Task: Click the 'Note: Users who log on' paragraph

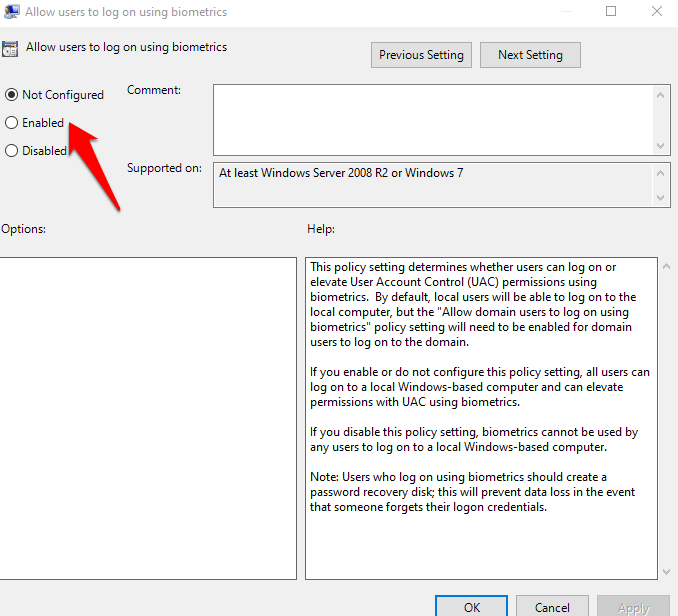Action: tap(472, 492)
